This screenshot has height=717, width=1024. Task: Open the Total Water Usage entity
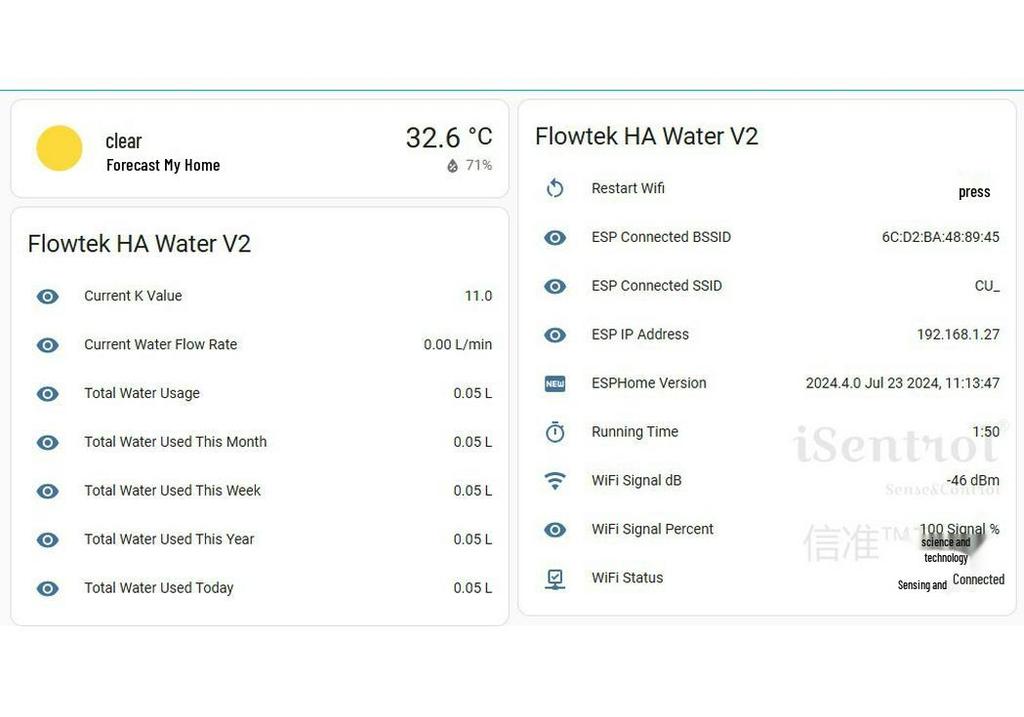click(260, 393)
